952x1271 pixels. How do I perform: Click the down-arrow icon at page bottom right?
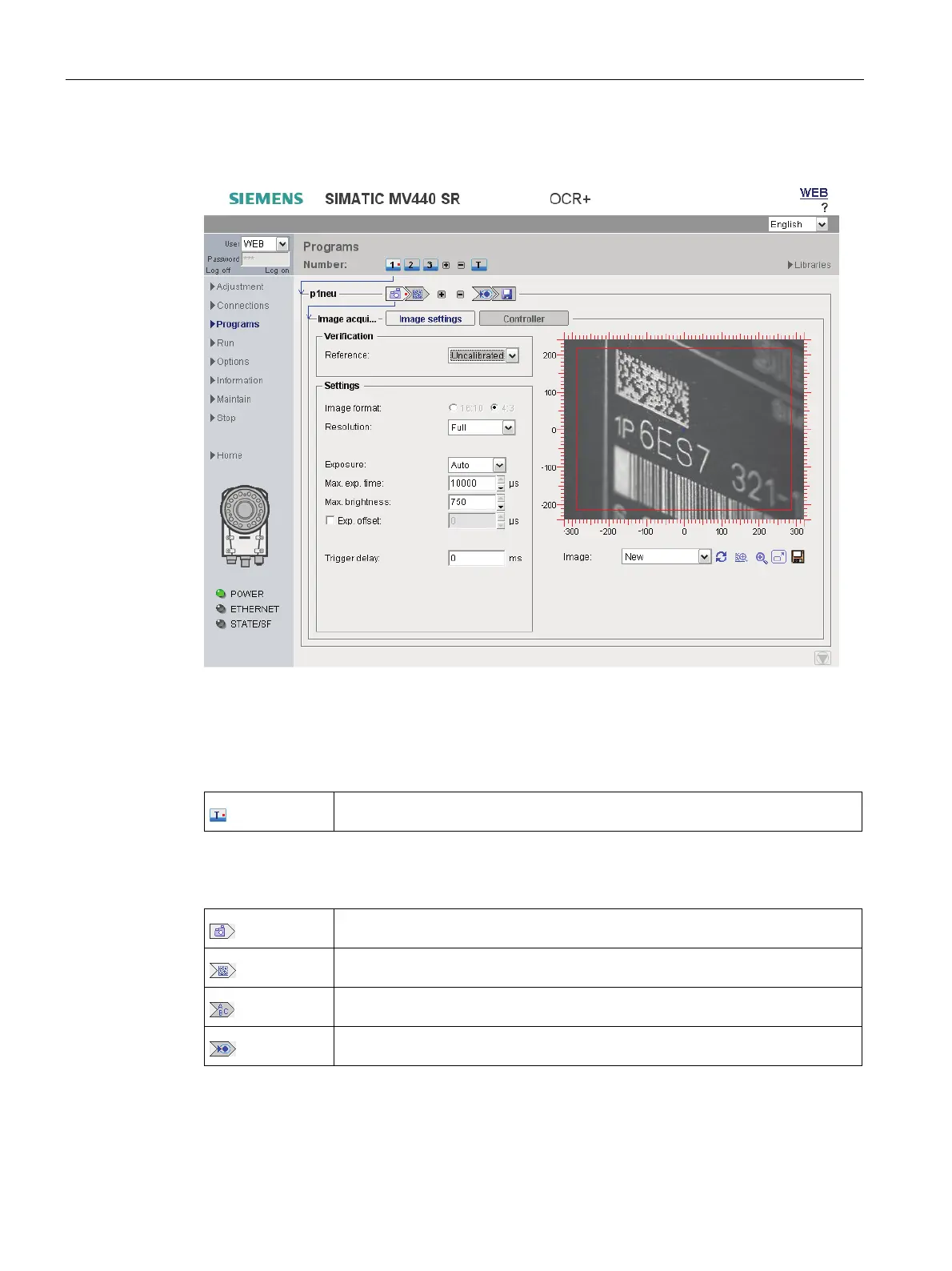coord(822,658)
